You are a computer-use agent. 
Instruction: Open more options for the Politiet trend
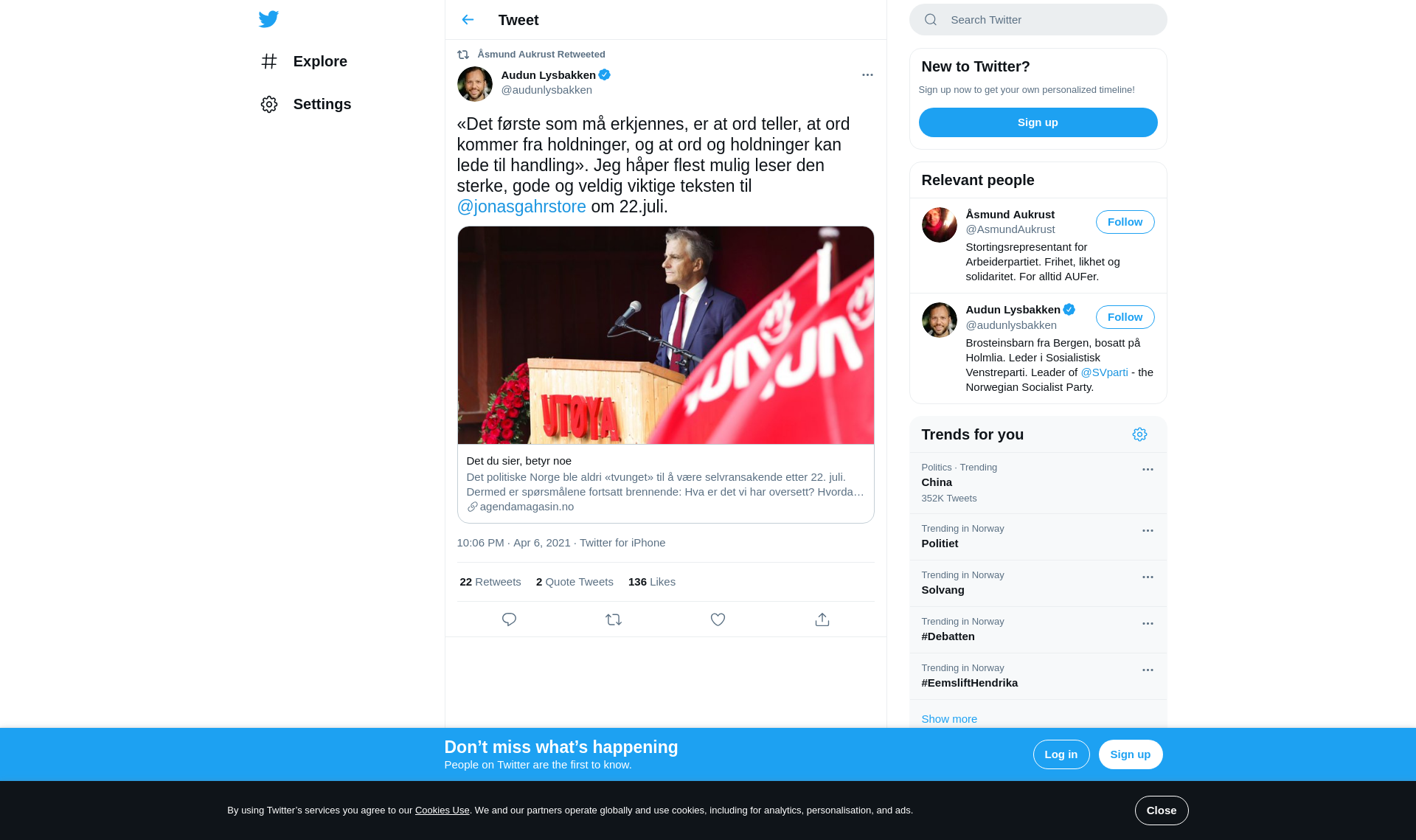tap(1148, 530)
